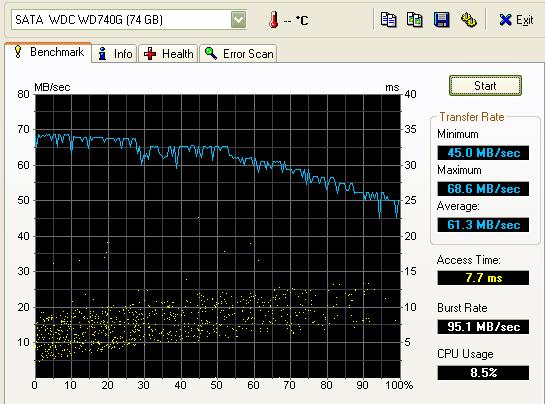Click the copy text to clipboard icon
Viewport: 545px width, 404px height.
coord(388,20)
